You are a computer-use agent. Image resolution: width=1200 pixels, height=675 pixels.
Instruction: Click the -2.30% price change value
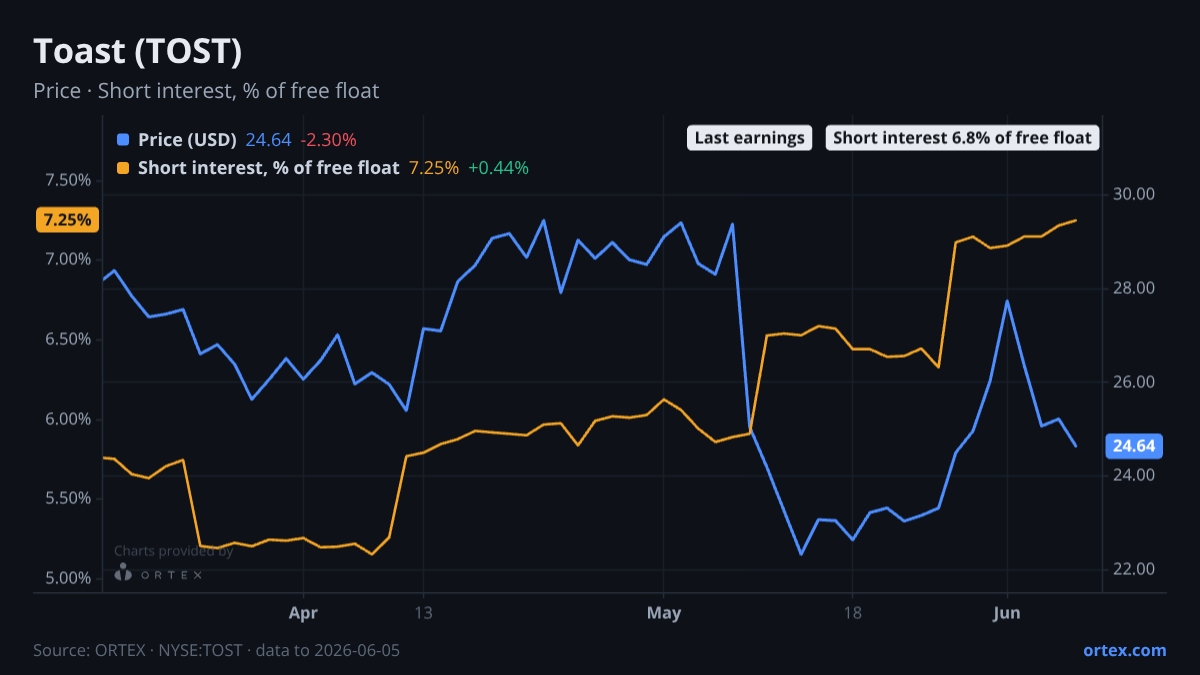[x=328, y=139]
